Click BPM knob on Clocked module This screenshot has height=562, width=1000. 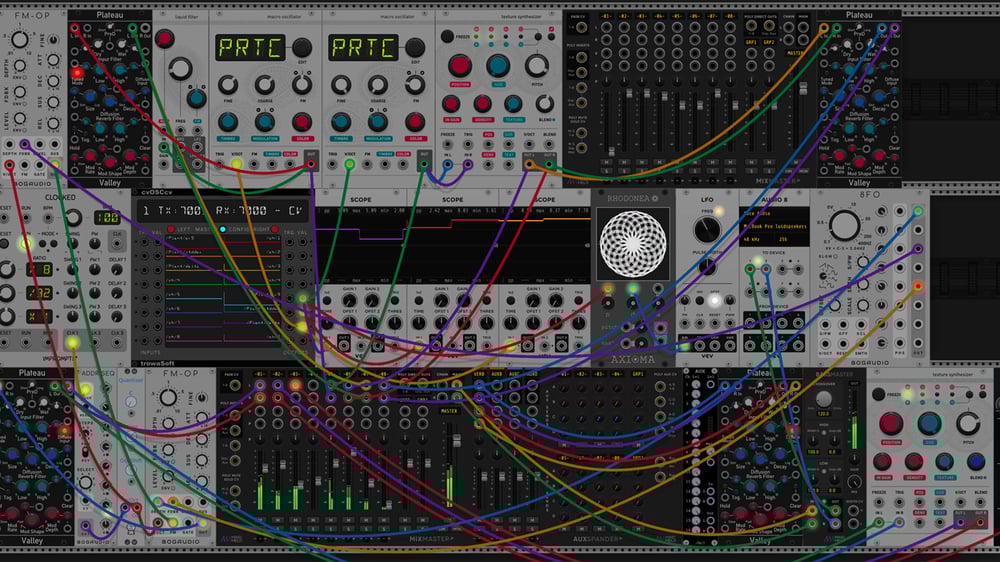point(73,218)
